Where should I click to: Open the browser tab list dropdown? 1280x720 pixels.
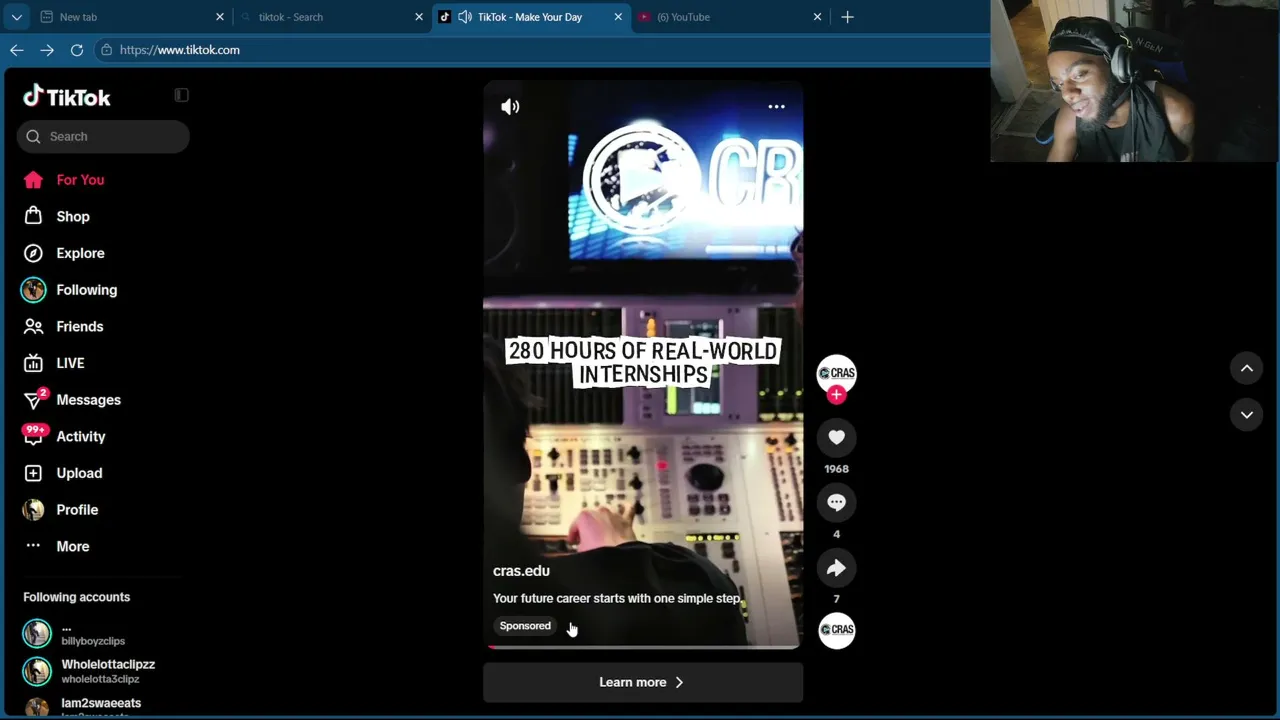pyautogui.click(x=16, y=17)
